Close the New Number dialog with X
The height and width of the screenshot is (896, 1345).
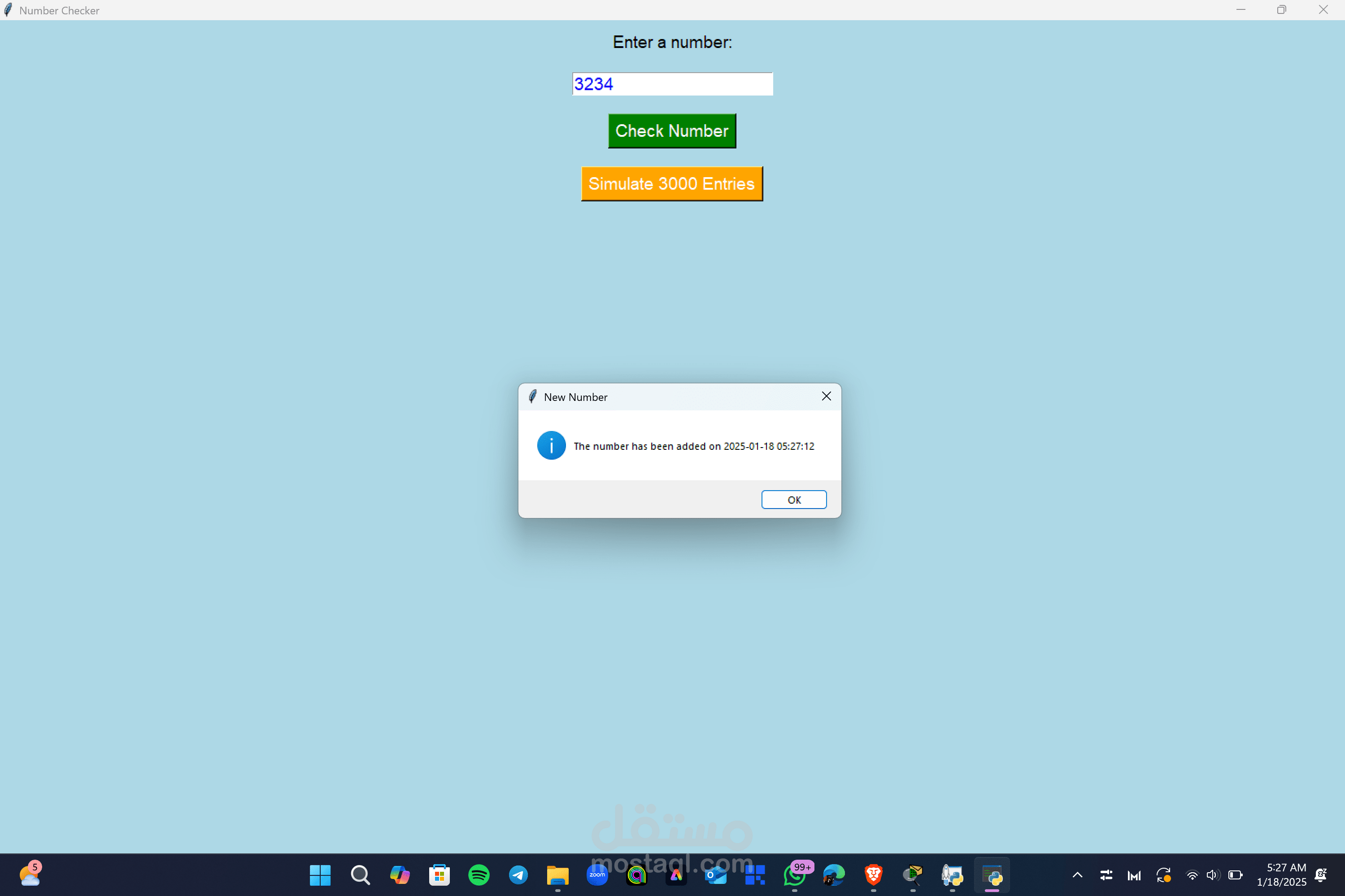[x=826, y=396]
